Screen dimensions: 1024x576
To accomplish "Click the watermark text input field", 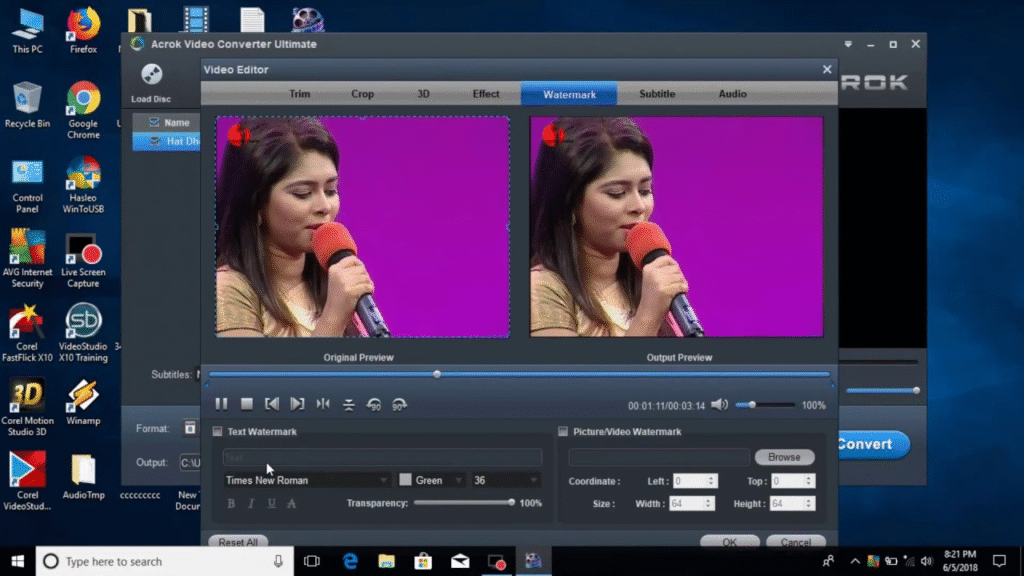I will (x=382, y=457).
